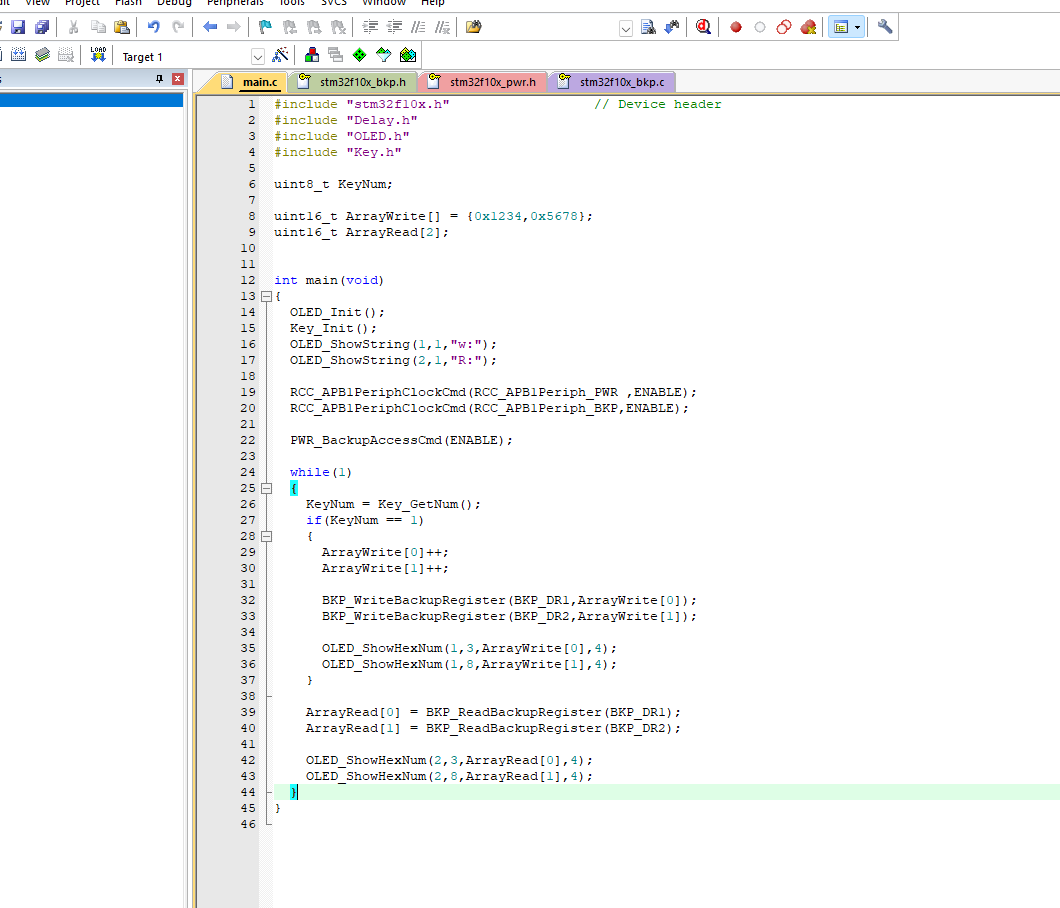Open the Window menu
This screenshot has height=908, width=1060.
pos(384,3)
